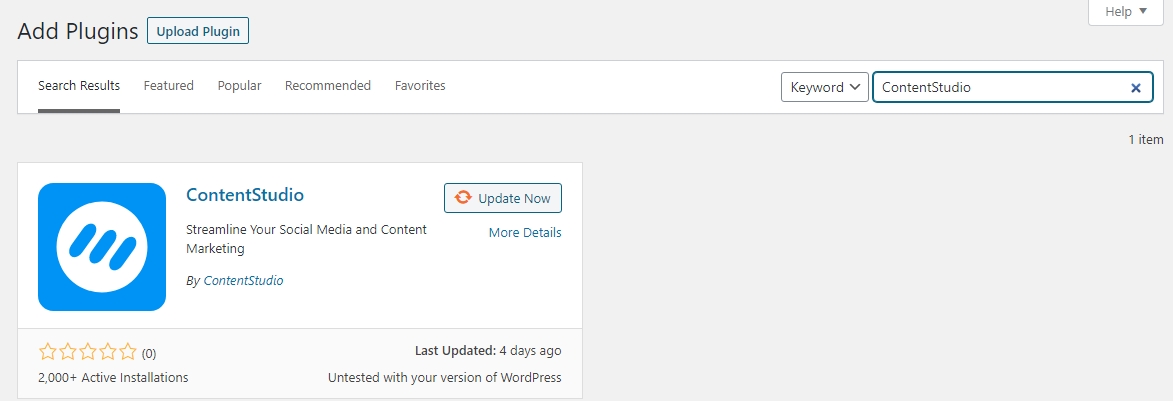This screenshot has width=1173, height=401.
Task: Open the Keyword search-type dropdown
Action: point(825,87)
